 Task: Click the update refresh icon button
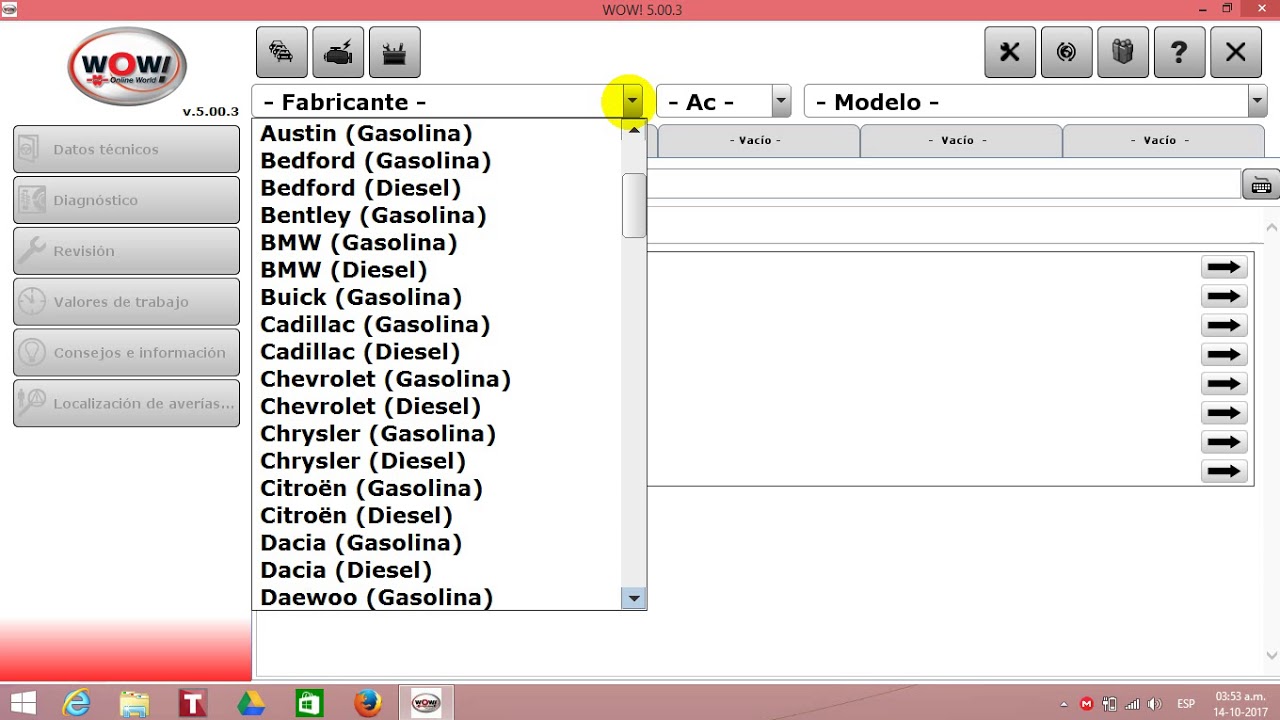tap(1067, 52)
